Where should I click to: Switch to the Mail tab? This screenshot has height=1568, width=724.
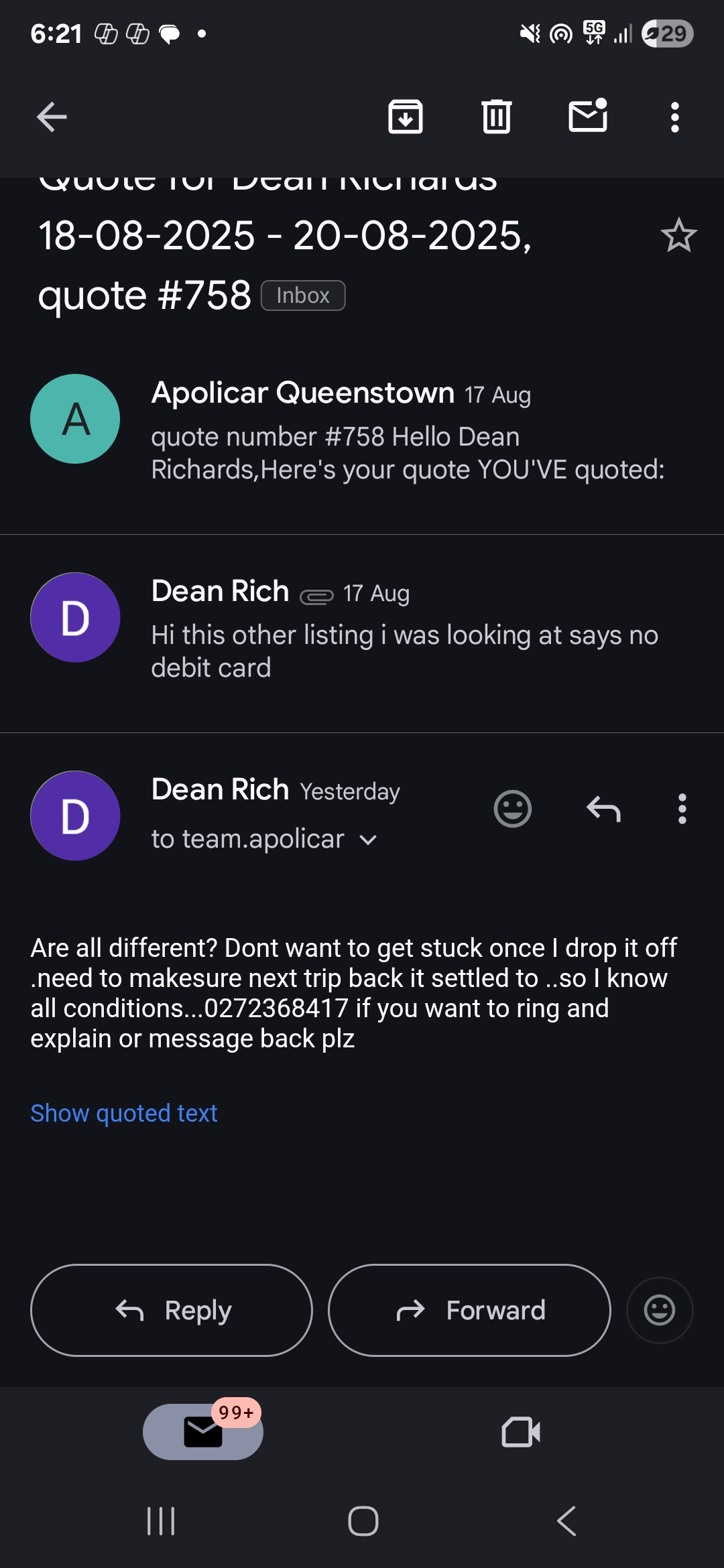(x=203, y=1432)
